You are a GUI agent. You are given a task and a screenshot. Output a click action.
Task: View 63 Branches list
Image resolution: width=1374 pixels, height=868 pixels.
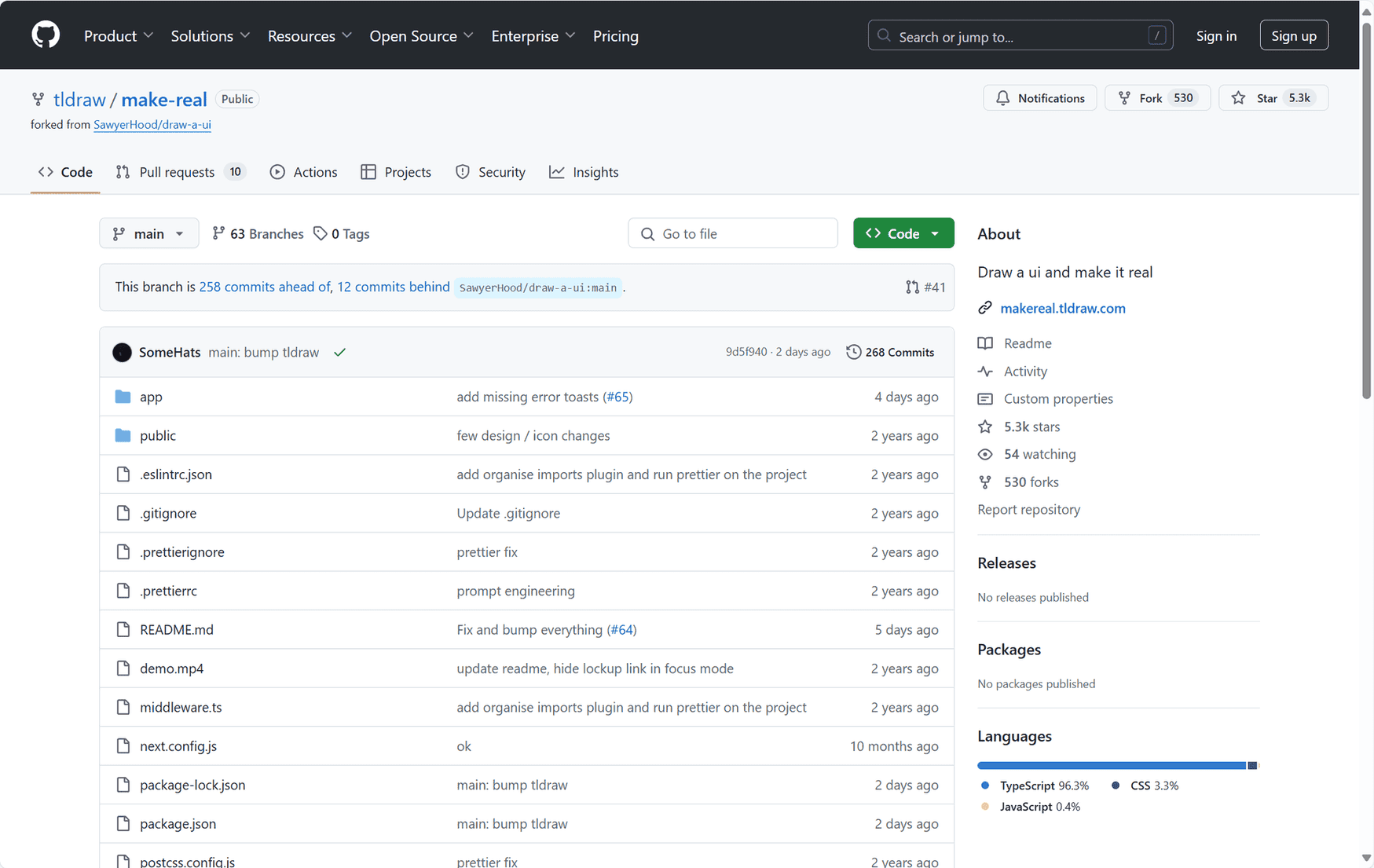pos(258,233)
